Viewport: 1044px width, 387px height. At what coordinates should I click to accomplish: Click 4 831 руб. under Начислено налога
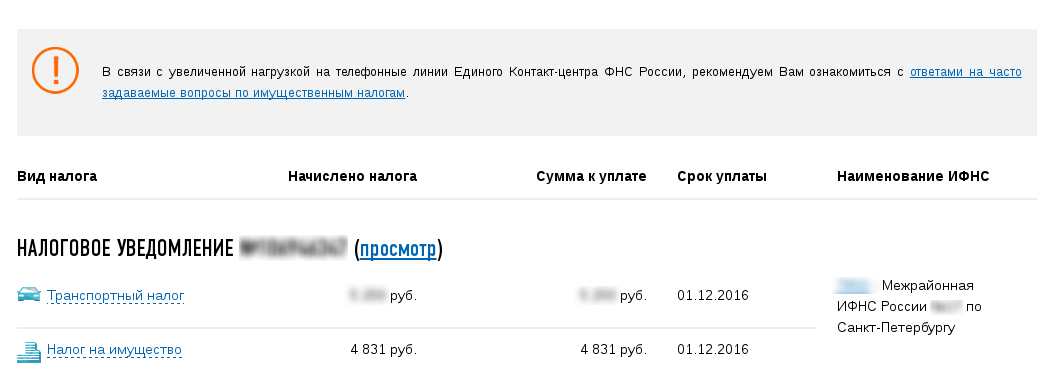click(384, 350)
